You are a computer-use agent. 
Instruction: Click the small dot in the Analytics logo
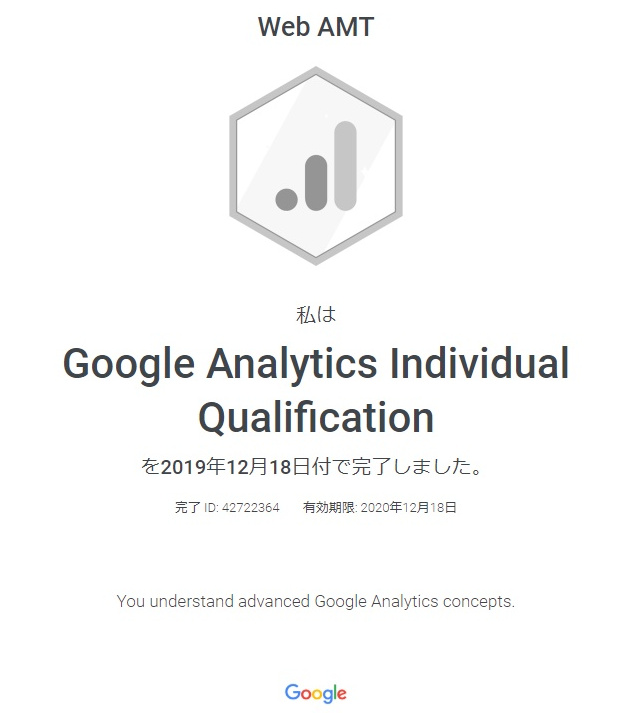287,199
